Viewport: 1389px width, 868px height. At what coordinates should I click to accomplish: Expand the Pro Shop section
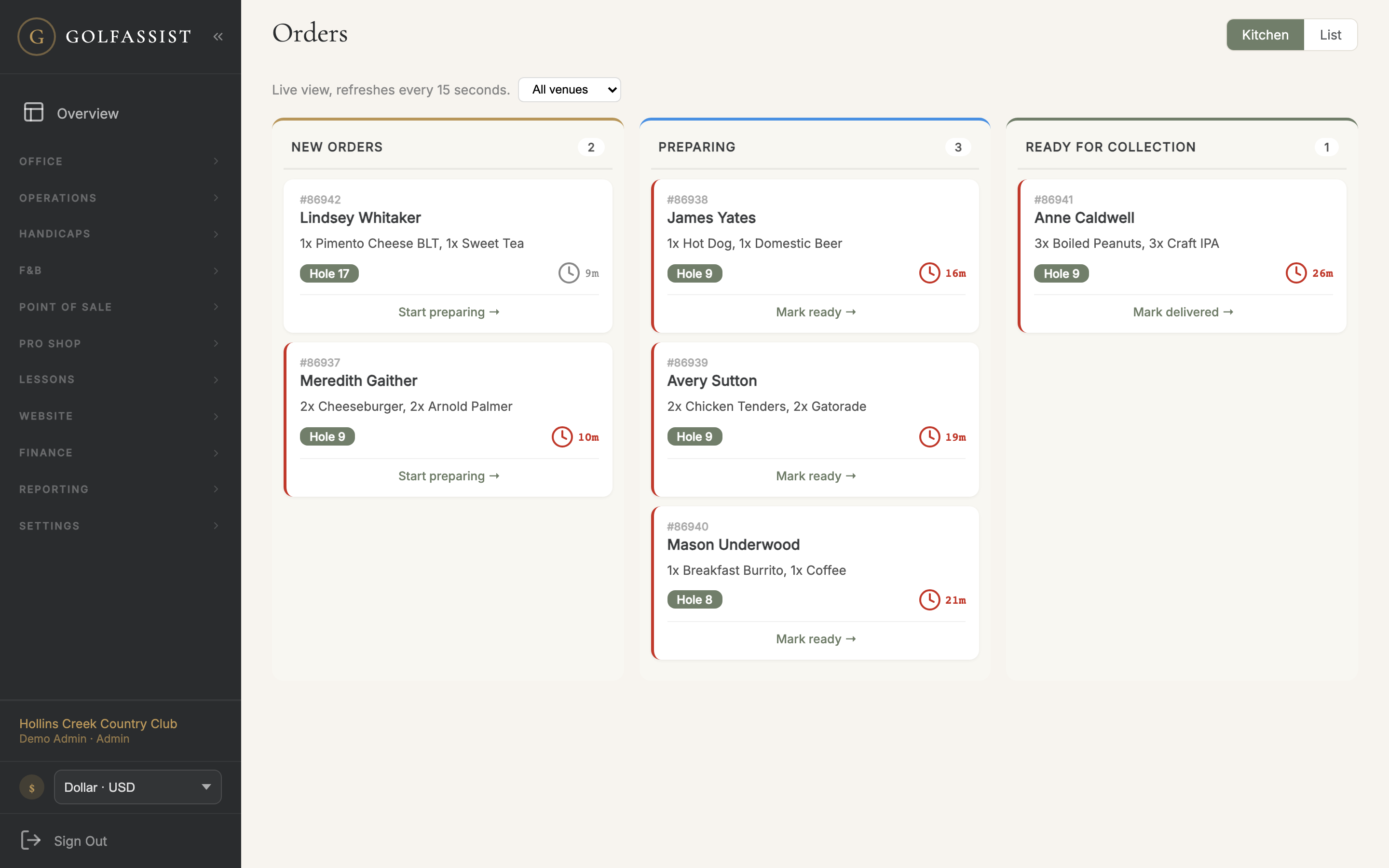point(120,343)
